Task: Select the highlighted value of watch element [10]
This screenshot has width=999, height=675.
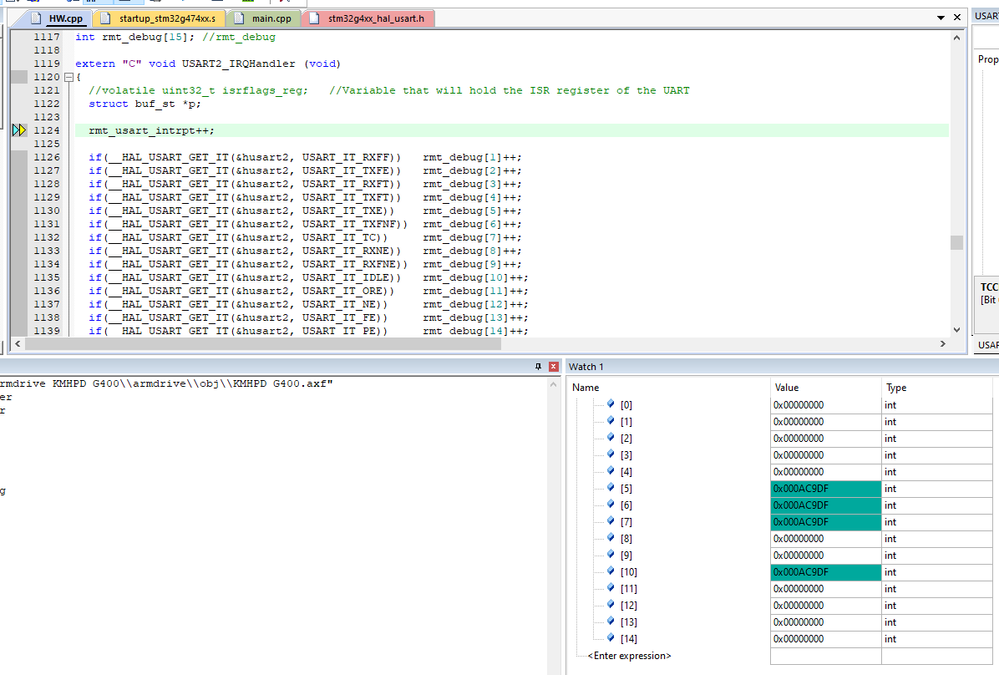Action: click(x=826, y=572)
